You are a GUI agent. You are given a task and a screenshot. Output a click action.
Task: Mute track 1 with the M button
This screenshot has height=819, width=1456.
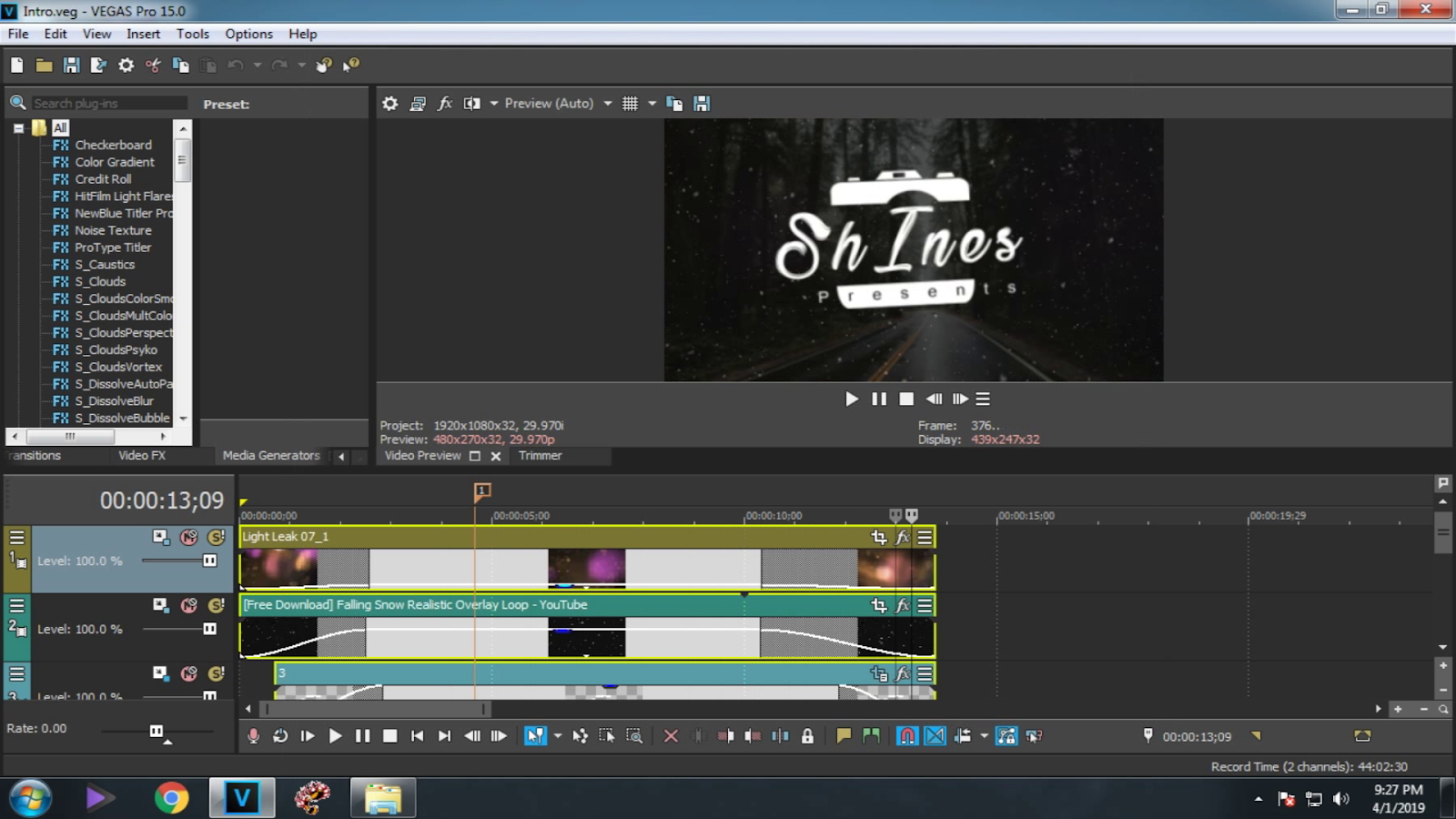[x=188, y=537]
